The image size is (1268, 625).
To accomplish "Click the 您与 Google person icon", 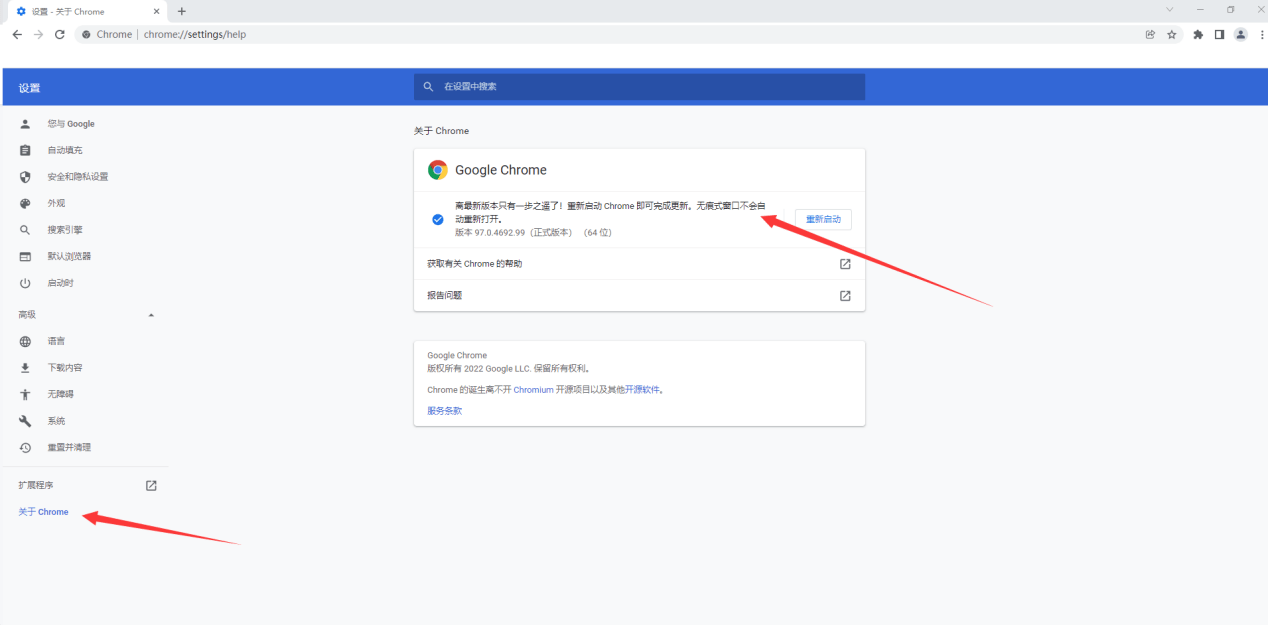I will 26,124.
